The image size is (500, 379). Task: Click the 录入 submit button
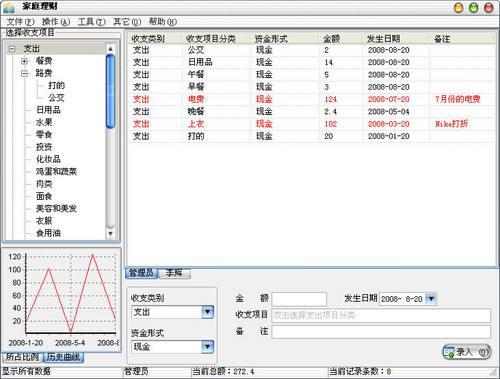[x=467, y=352]
